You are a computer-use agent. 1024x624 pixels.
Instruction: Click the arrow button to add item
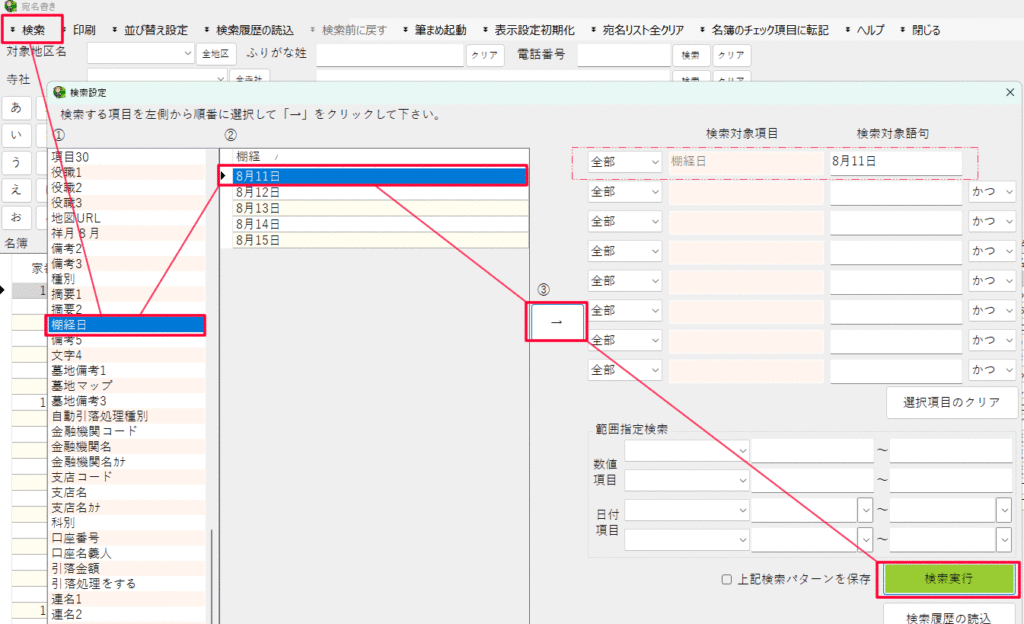coord(557,323)
